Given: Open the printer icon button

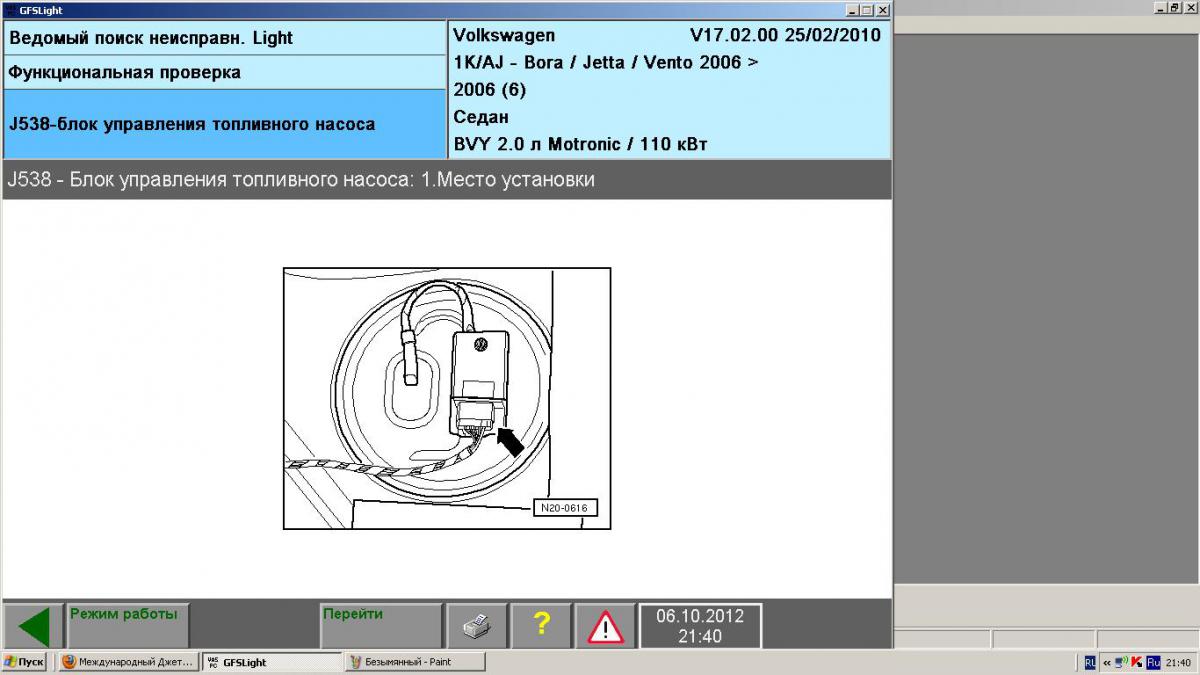Looking at the screenshot, I should (x=476, y=626).
